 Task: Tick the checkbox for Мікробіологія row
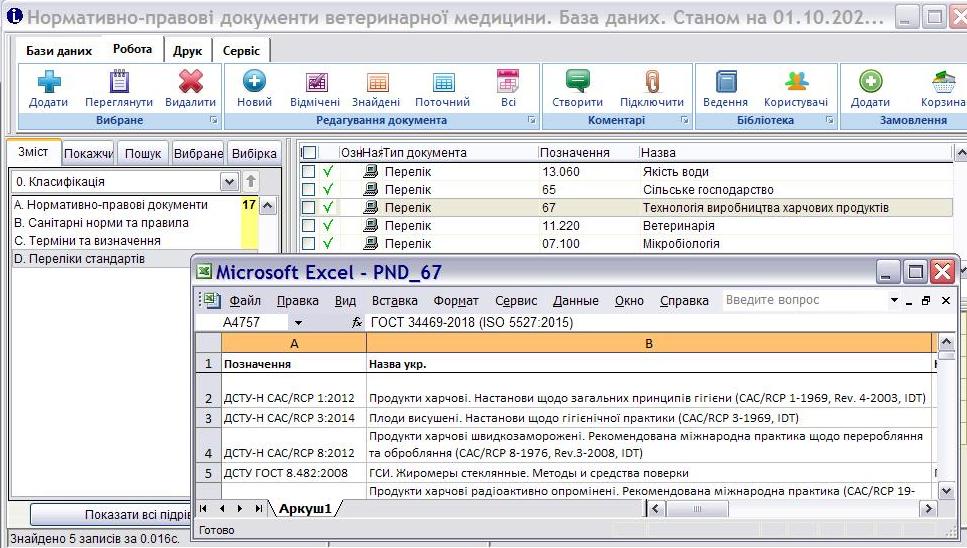(x=308, y=243)
